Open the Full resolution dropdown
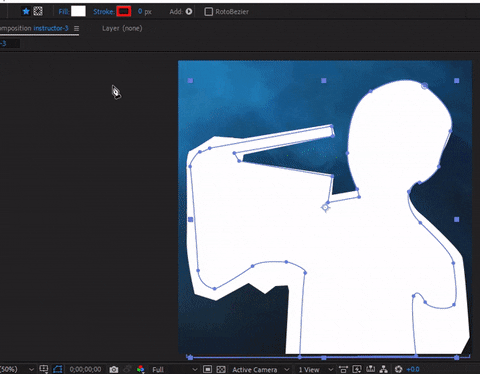The height and width of the screenshot is (374, 480). [175, 369]
